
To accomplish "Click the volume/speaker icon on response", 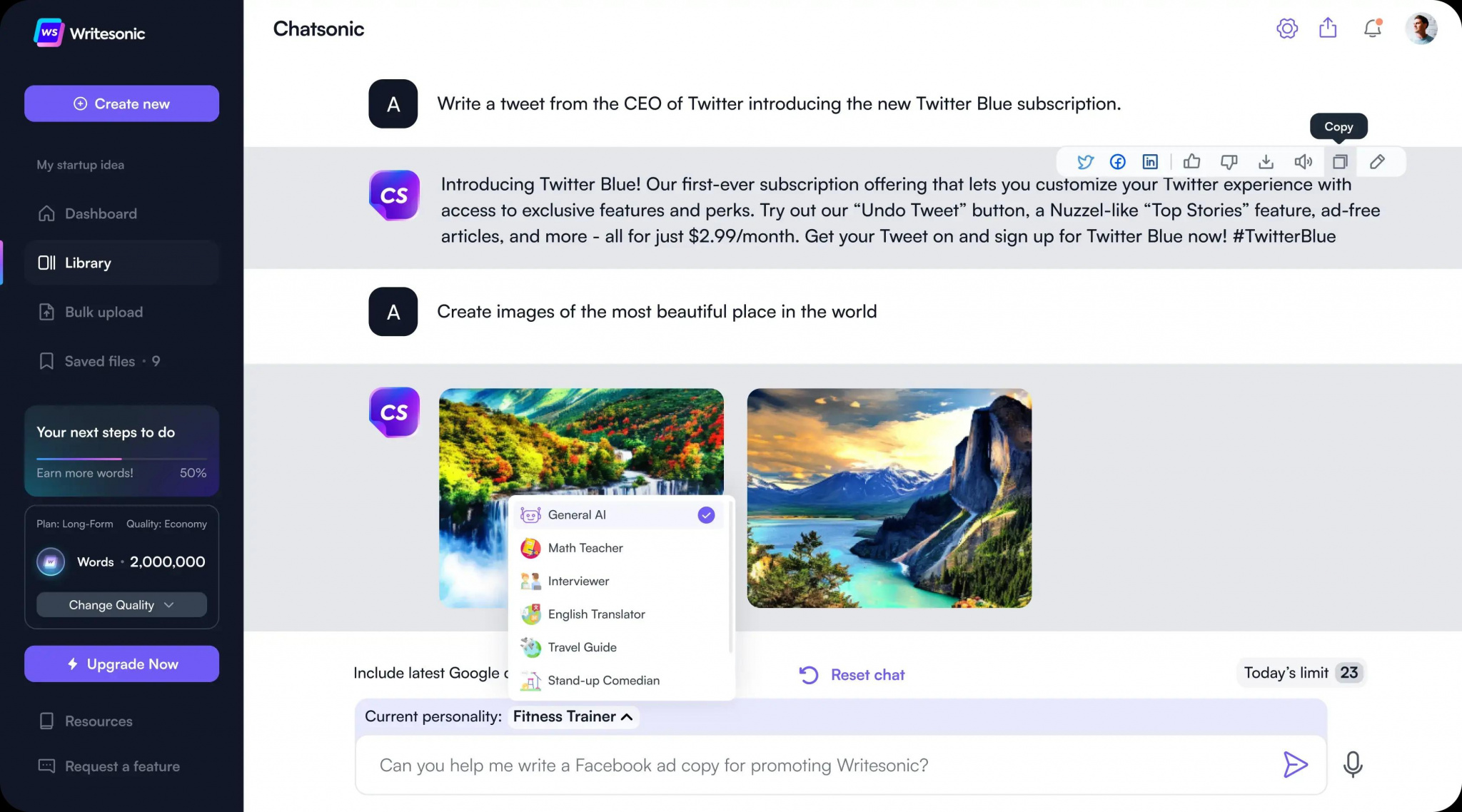I will coord(1303,161).
